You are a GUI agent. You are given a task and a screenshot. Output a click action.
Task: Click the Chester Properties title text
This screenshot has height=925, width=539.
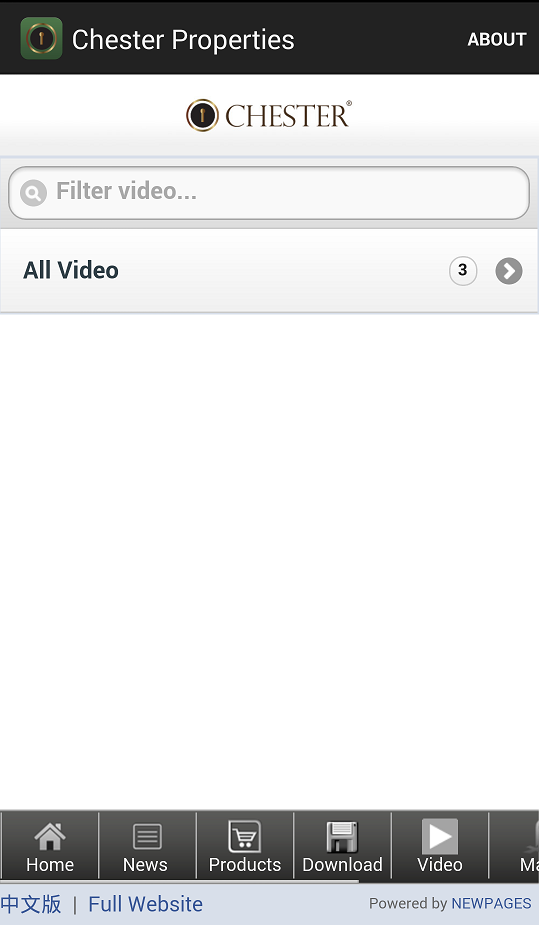[183, 40]
